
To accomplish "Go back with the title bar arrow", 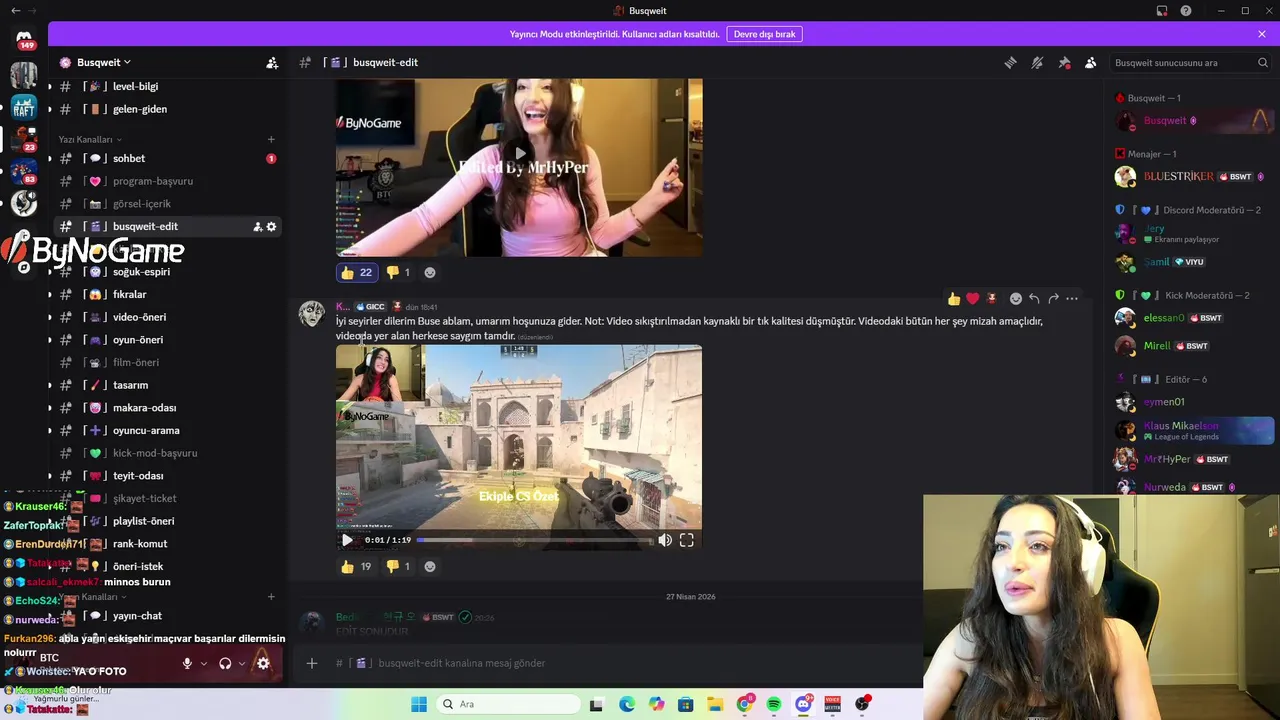I will [15, 11].
